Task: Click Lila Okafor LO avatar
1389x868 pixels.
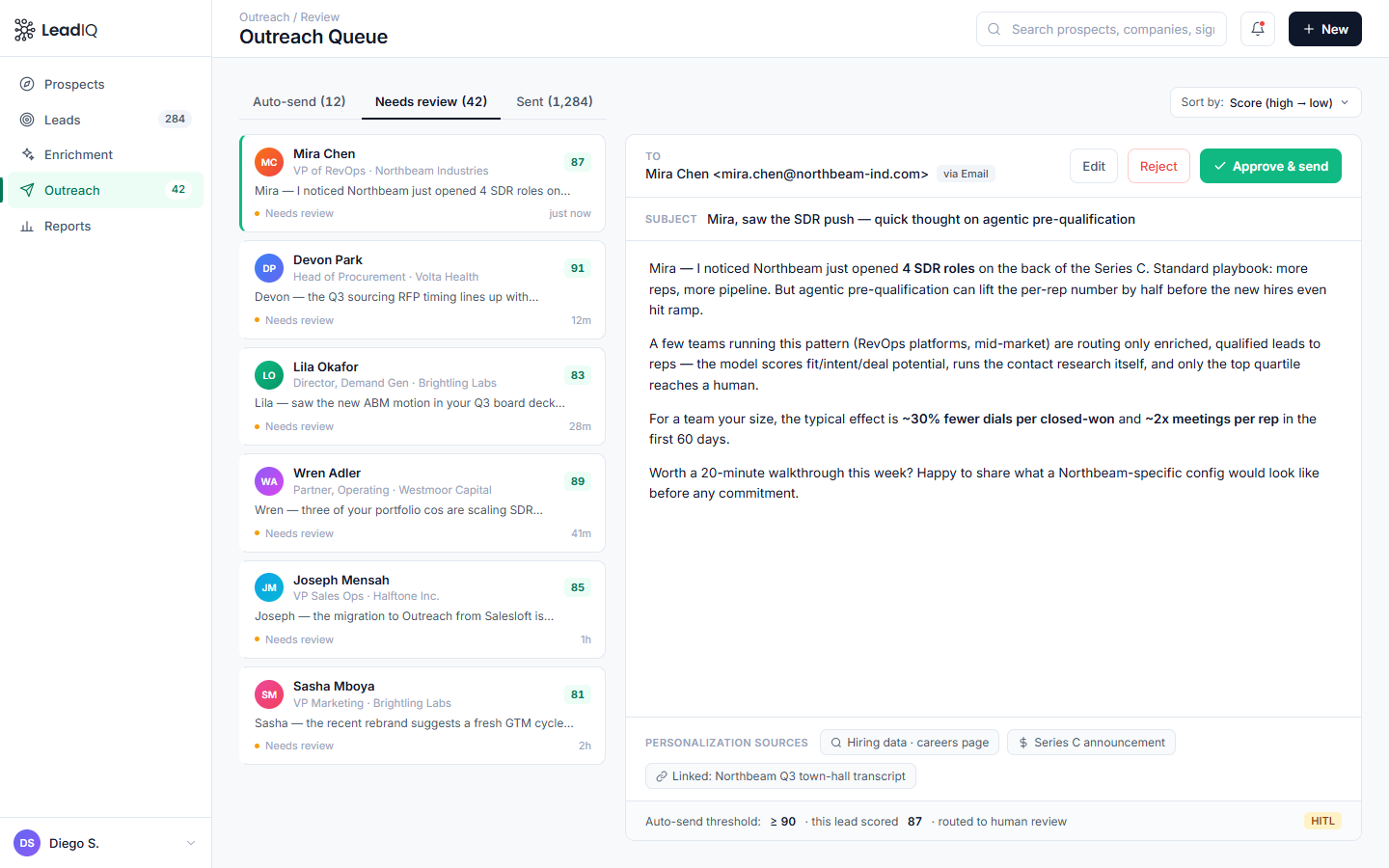Action: (269, 375)
